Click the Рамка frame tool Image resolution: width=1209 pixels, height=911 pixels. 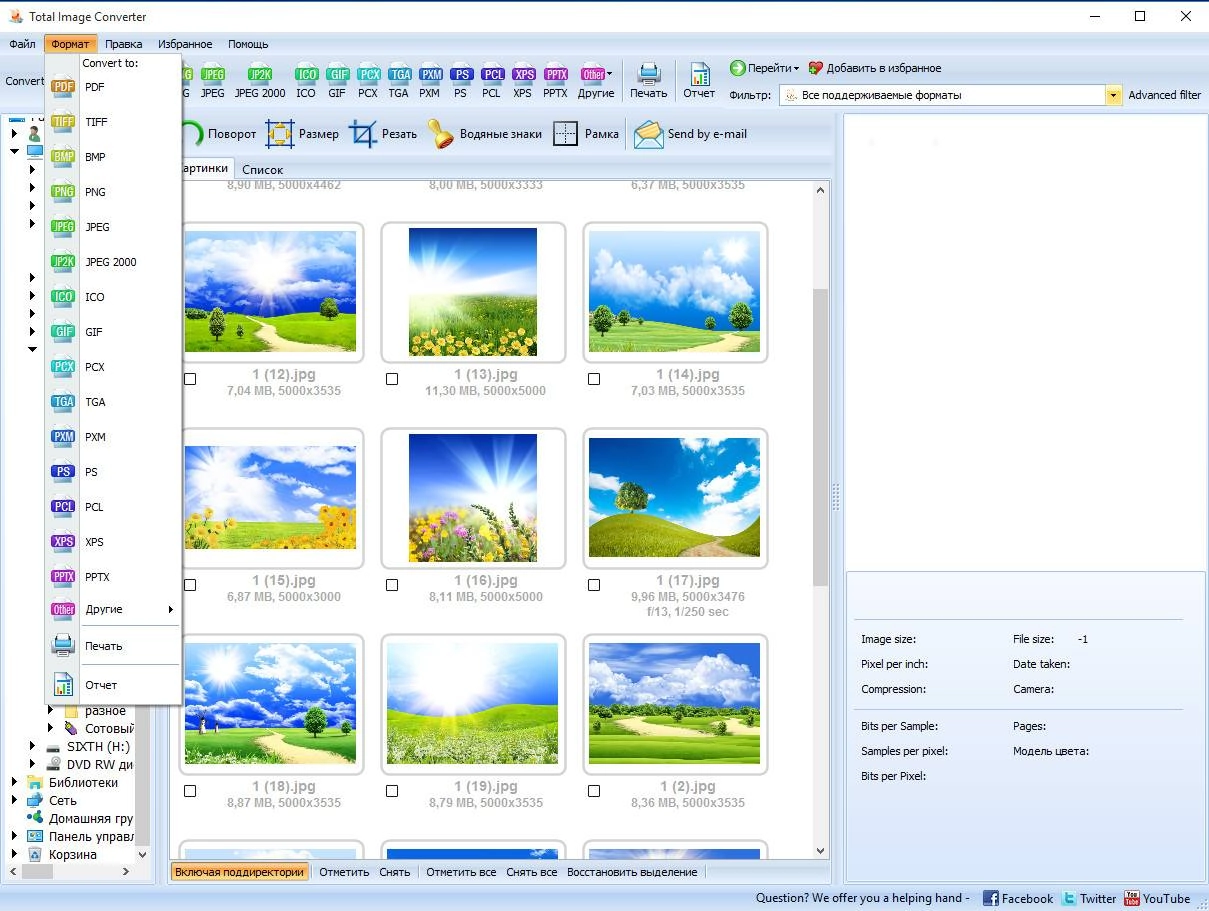point(586,134)
